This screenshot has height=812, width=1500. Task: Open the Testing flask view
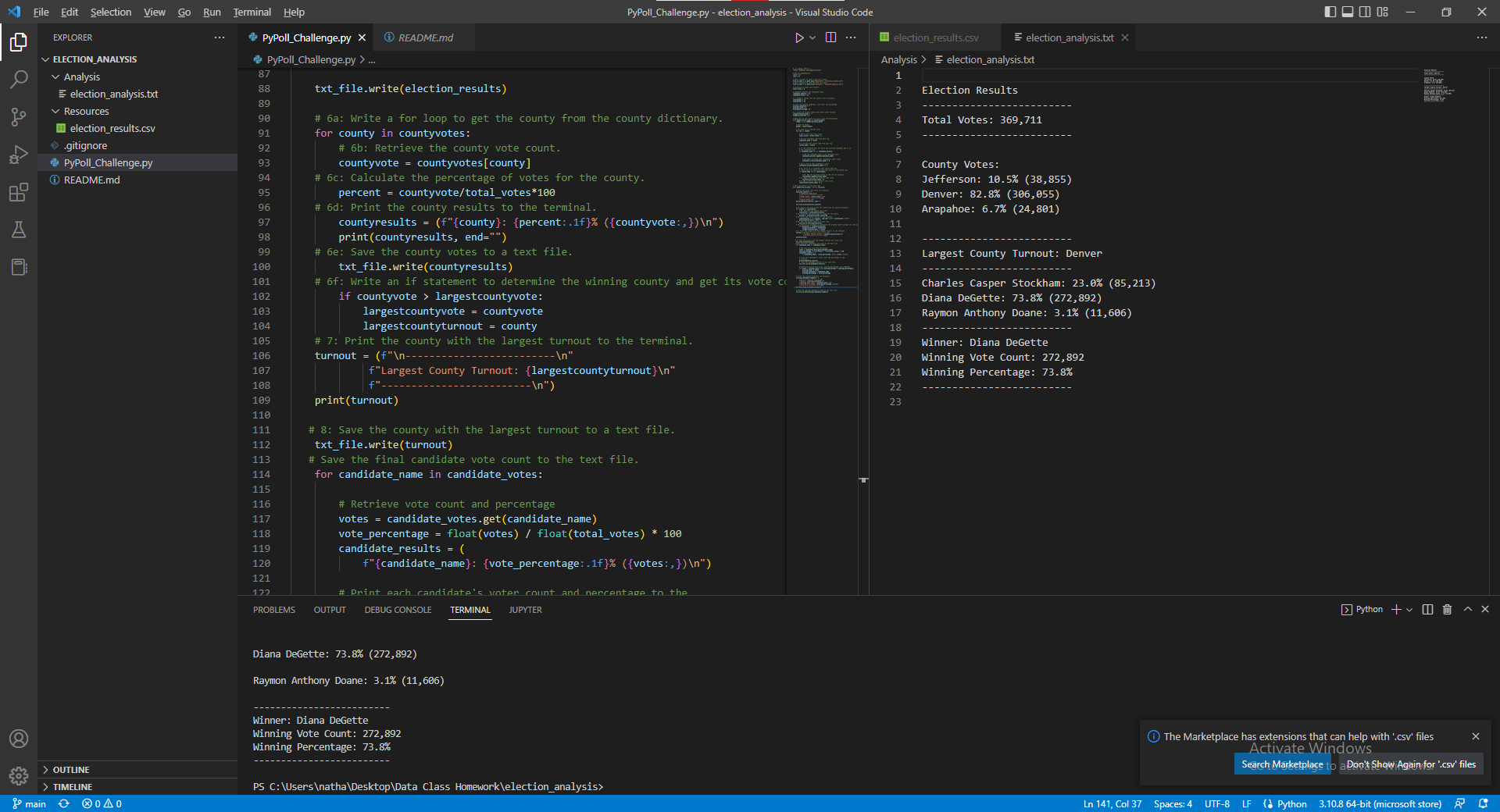click(19, 230)
